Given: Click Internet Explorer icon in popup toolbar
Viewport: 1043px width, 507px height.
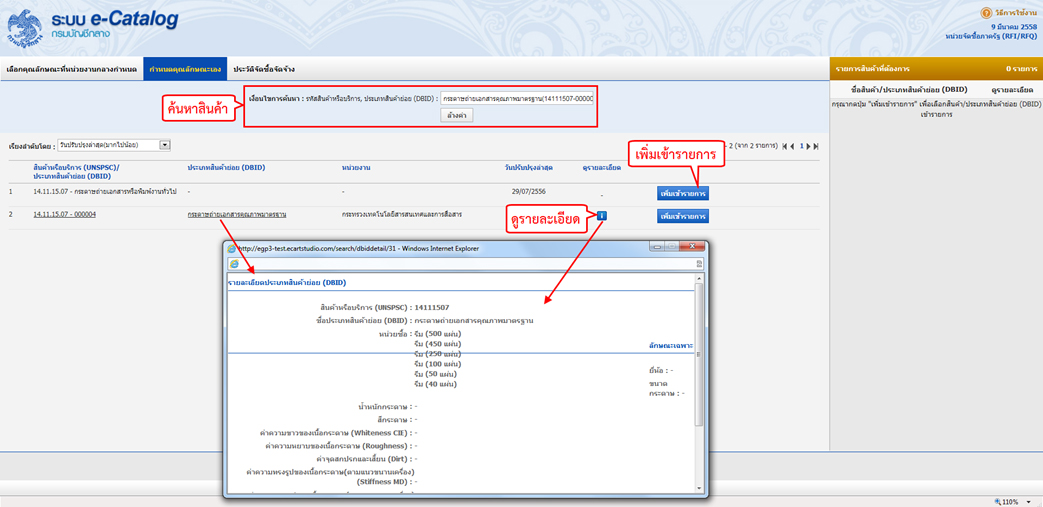Looking at the screenshot, I should point(235,264).
